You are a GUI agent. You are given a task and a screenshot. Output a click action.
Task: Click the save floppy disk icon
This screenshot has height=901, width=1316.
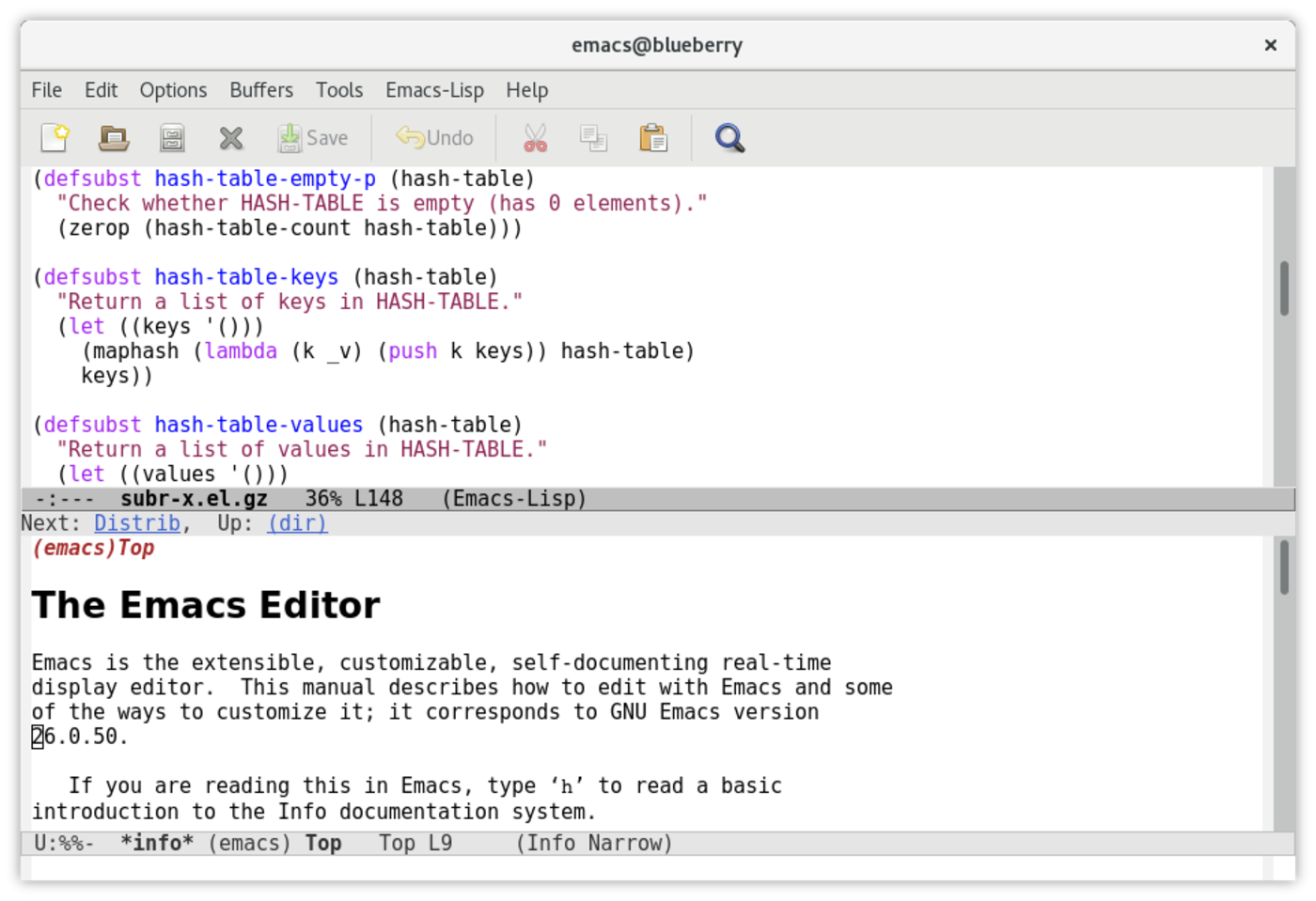click(171, 137)
